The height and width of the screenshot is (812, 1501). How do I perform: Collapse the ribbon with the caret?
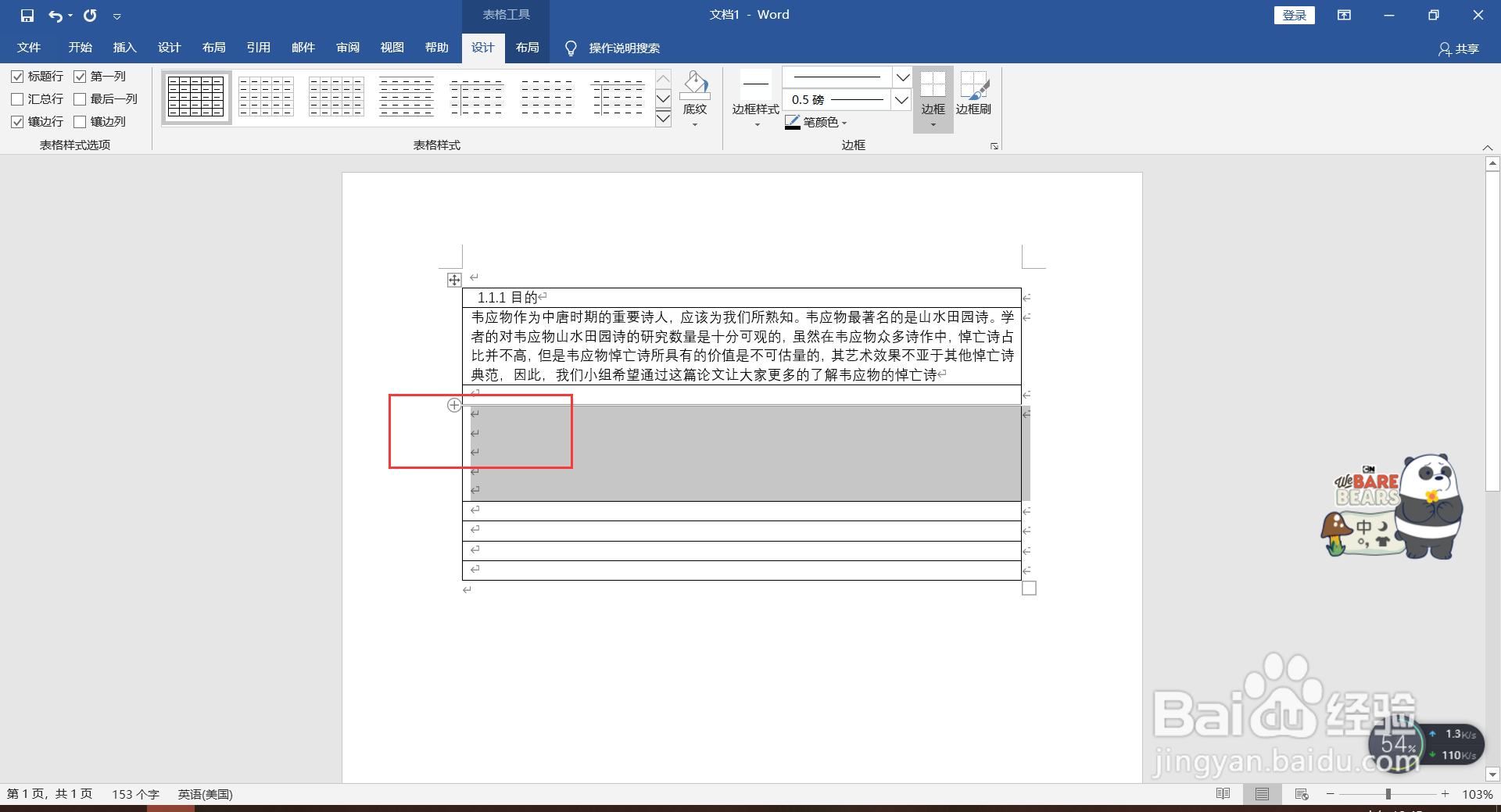point(1488,148)
